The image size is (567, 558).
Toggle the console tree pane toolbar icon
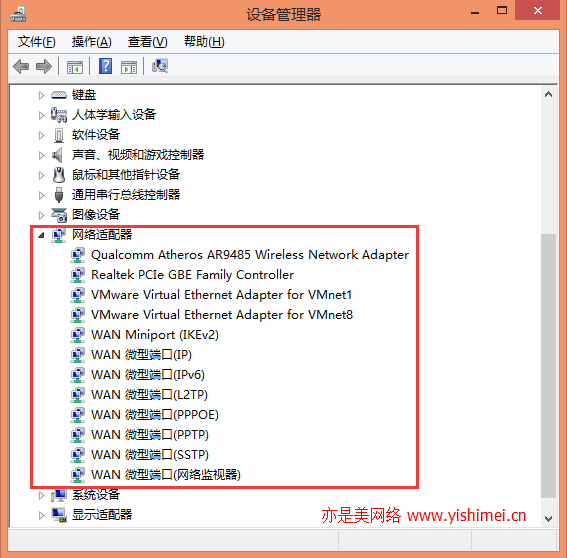[x=74, y=67]
